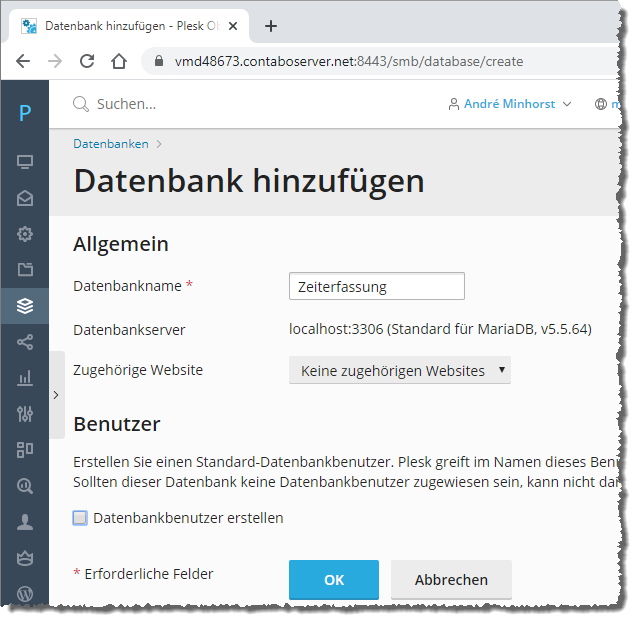Open the Zugehörige Website dropdown
This screenshot has height=625, width=638.
click(400, 370)
